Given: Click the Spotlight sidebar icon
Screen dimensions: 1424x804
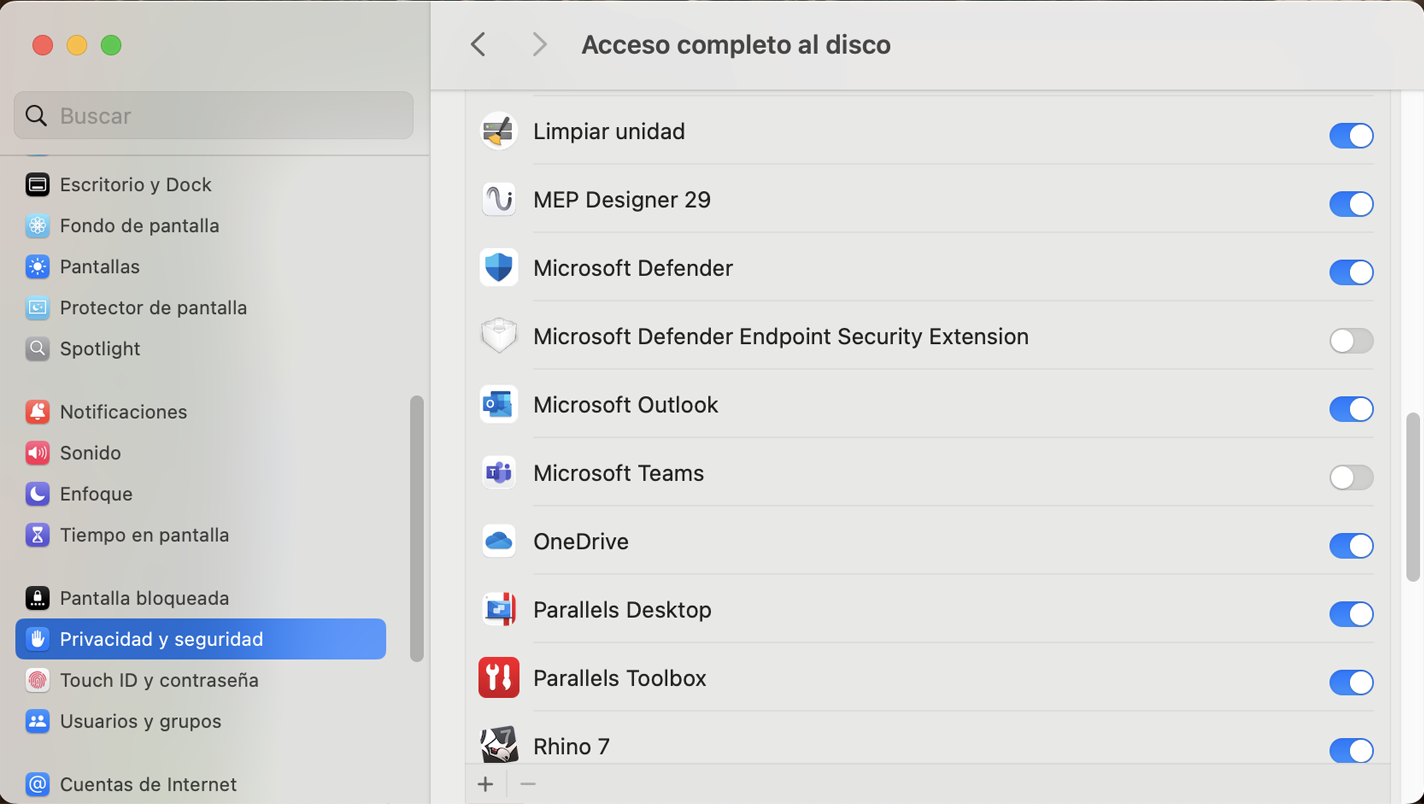Looking at the screenshot, I should pyautogui.click(x=37, y=349).
